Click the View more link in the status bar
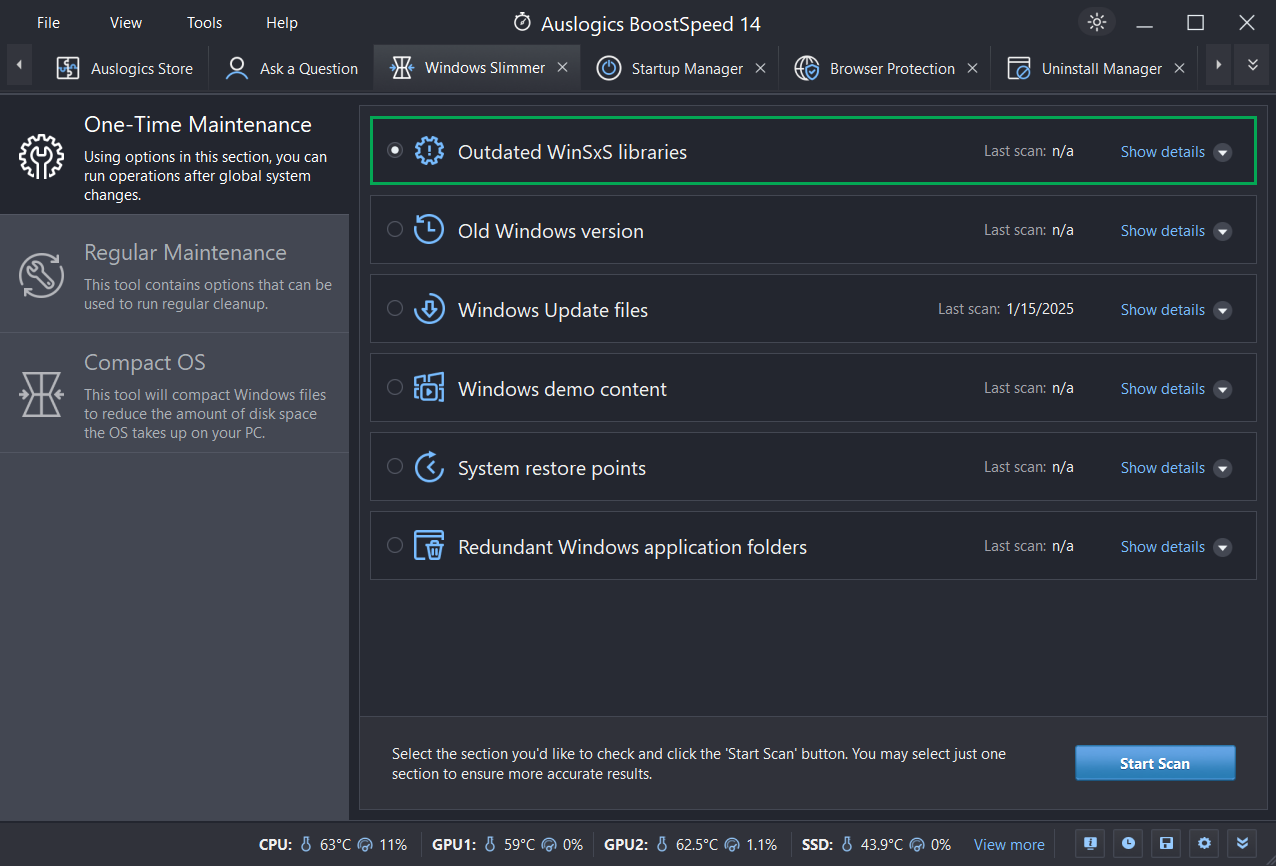The image size is (1276, 866). coord(1008,844)
